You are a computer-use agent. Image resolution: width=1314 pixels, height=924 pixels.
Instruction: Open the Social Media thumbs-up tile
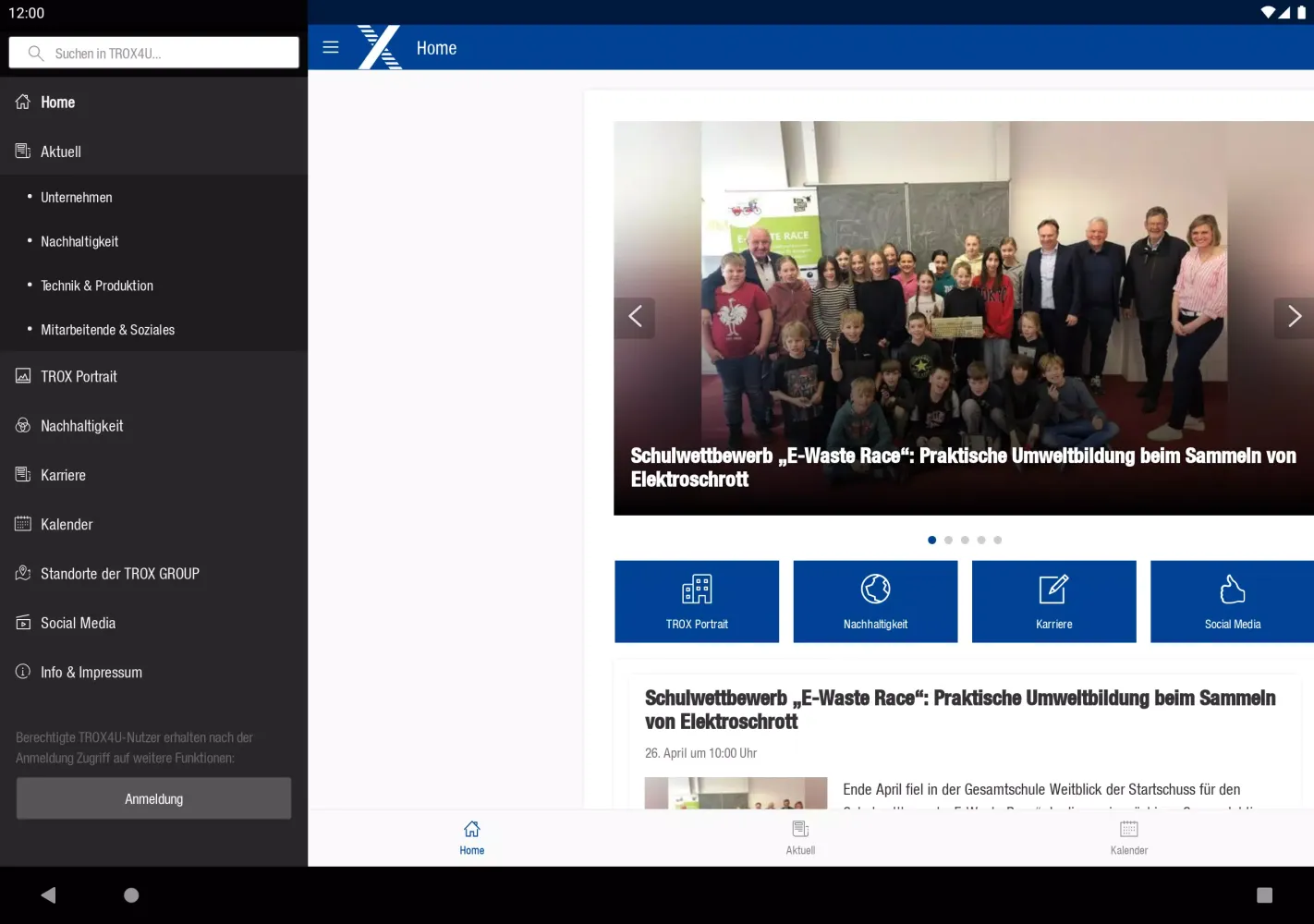click(x=1232, y=602)
